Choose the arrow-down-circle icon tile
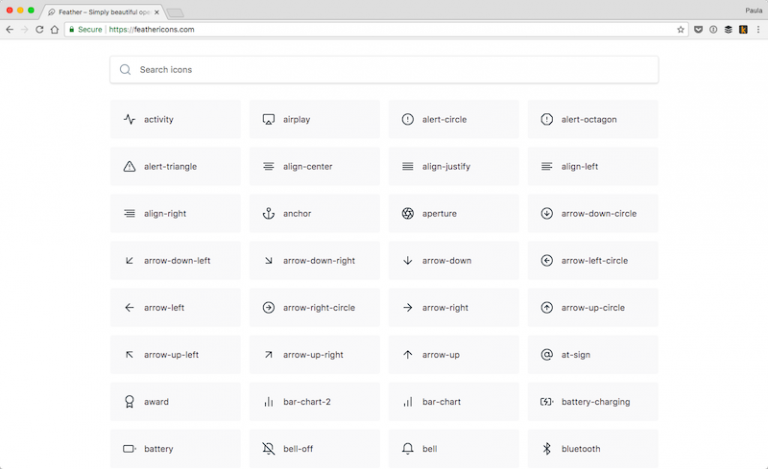Image resolution: width=768 pixels, height=469 pixels. pos(592,213)
